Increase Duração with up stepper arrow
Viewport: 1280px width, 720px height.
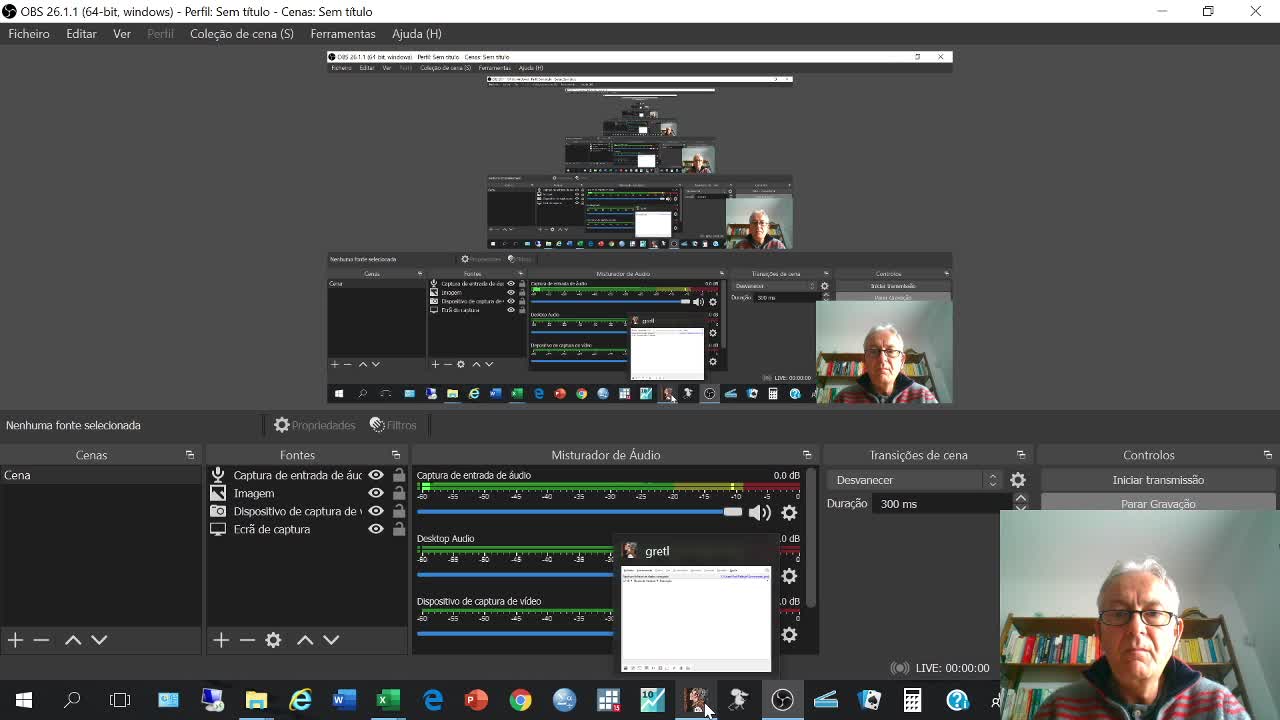(1020, 498)
